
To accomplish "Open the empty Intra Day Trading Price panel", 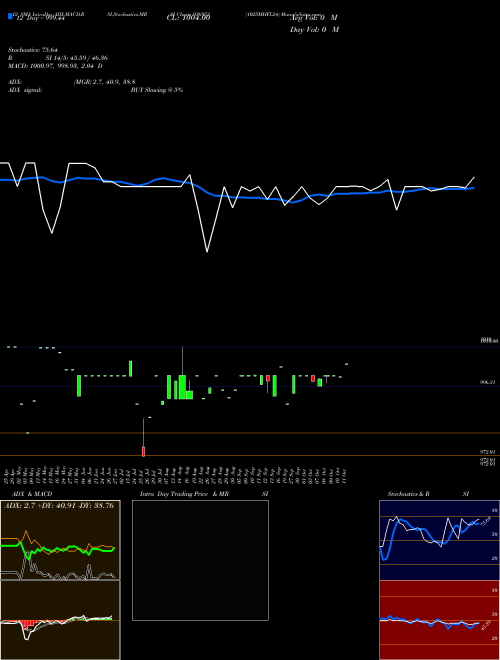I will point(200,560).
